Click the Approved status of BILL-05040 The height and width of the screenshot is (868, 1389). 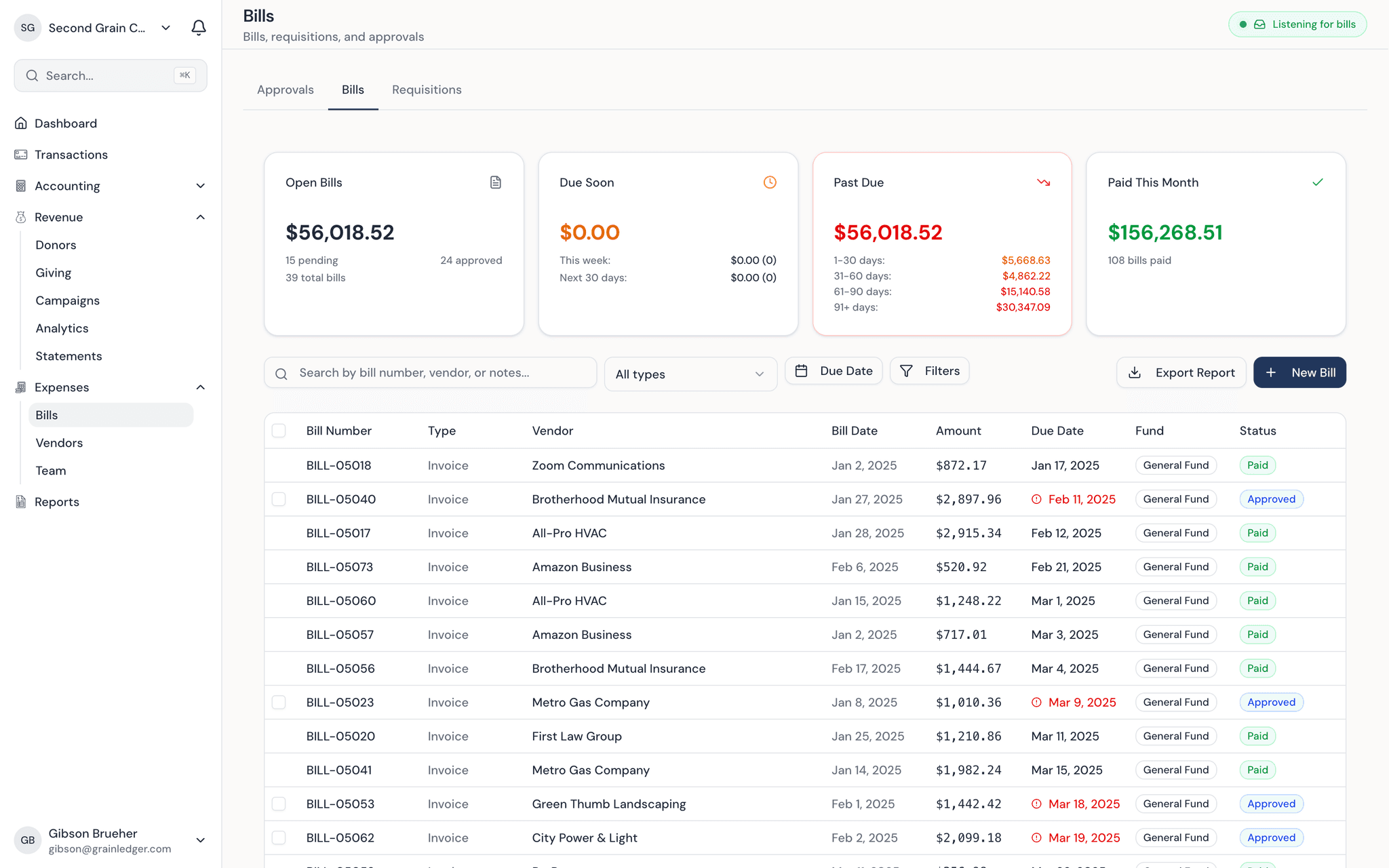tap(1271, 499)
